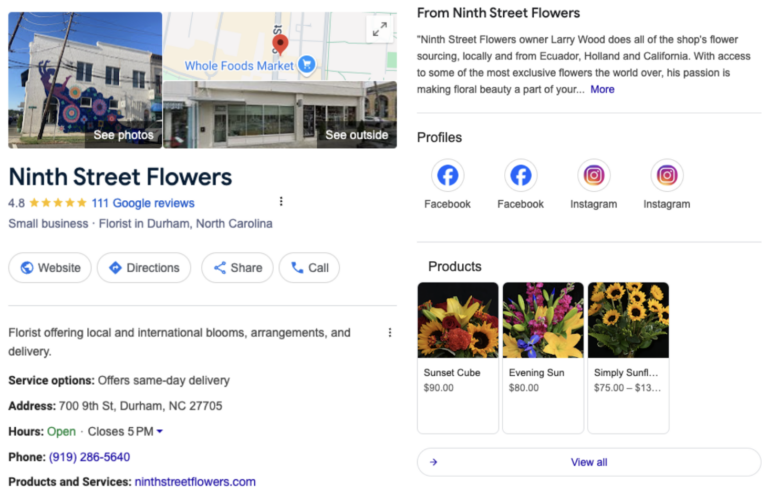Viewport: 768px width, 494px height.
Task: Open the 111 Google reviews link
Action: point(143,203)
